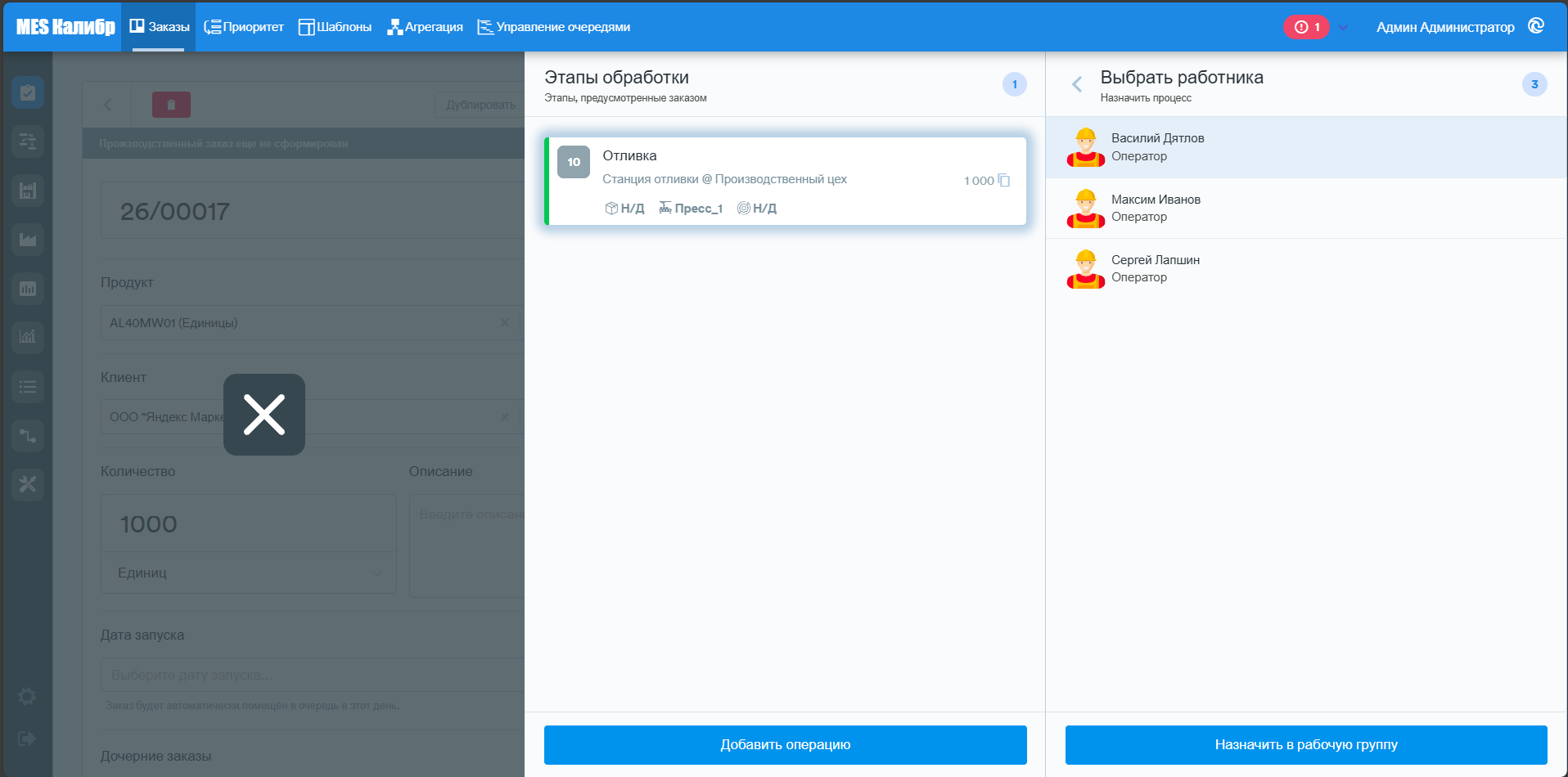Click the logout icon in sidebar
This screenshot has width=1568, height=777.
[x=27, y=739]
